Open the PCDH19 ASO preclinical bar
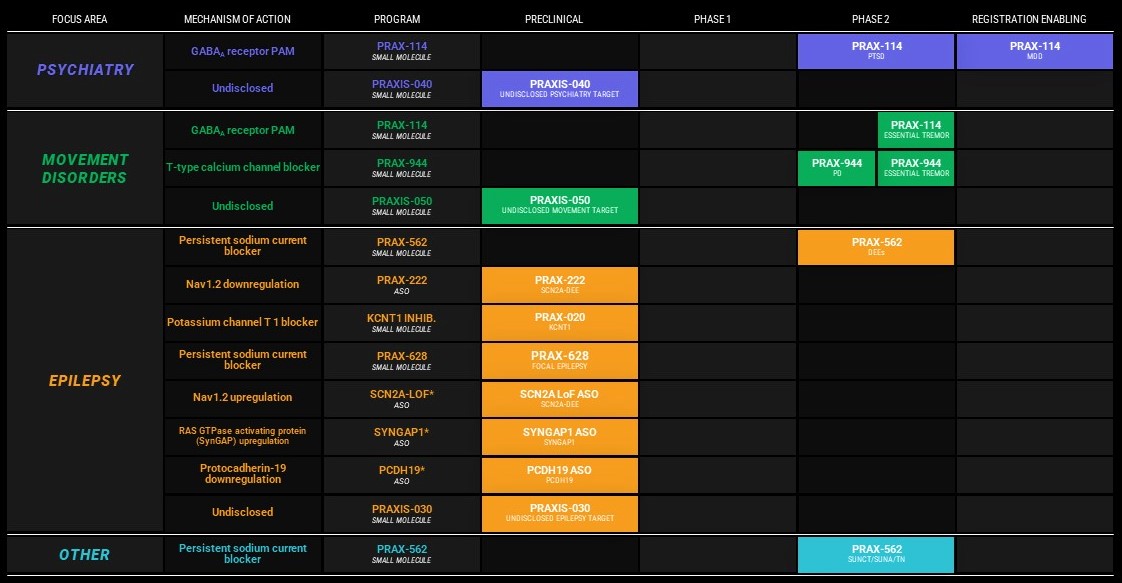The image size is (1122, 583). [559, 474]
